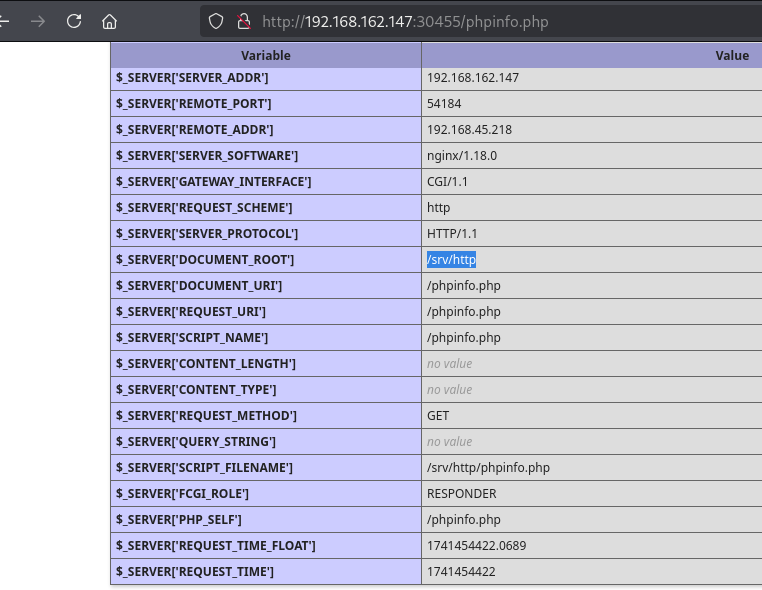The height and width of the screenshot is (590, 762).
Task: Go to the browser home page icon
Action: (109, 21)
